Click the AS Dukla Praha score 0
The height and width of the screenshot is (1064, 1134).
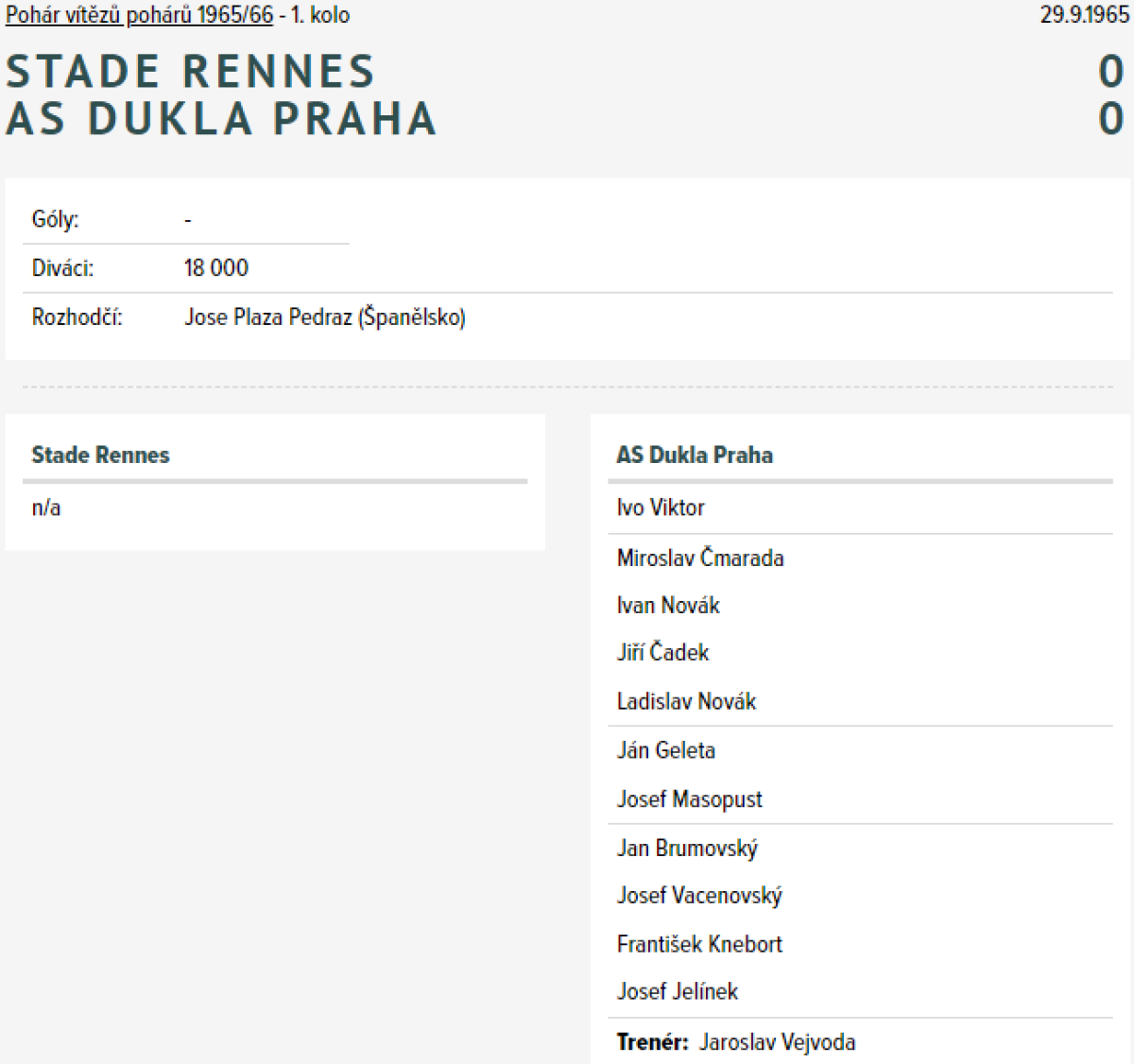[1111, 119]
